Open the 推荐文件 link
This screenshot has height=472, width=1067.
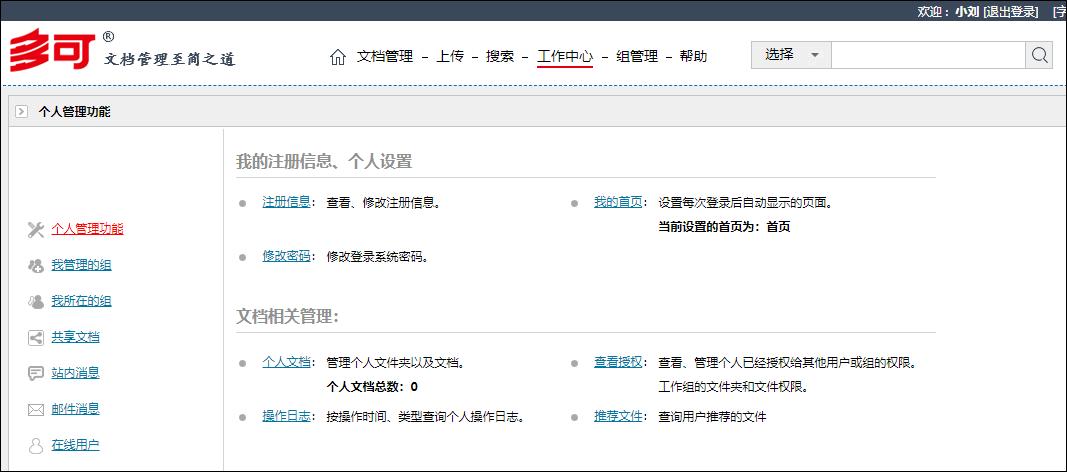click(618, 417)
